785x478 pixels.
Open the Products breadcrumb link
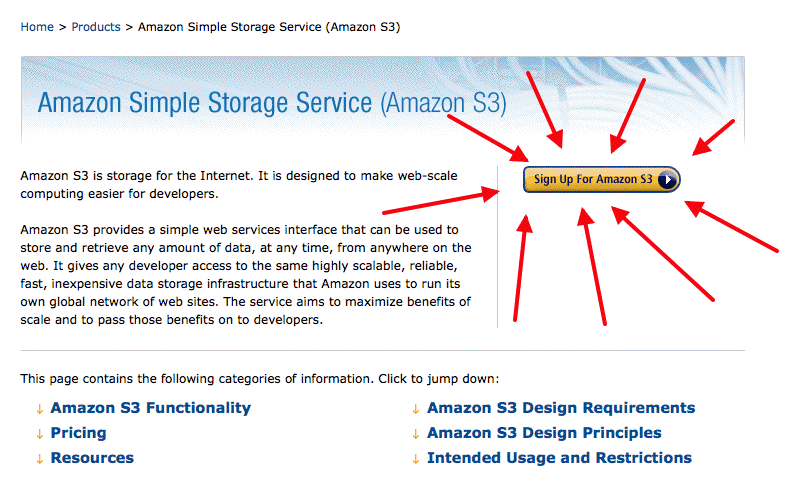(96, 27)
